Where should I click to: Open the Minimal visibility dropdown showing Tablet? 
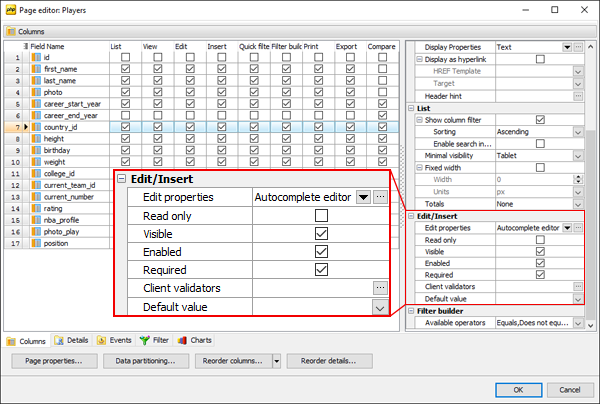578,155
